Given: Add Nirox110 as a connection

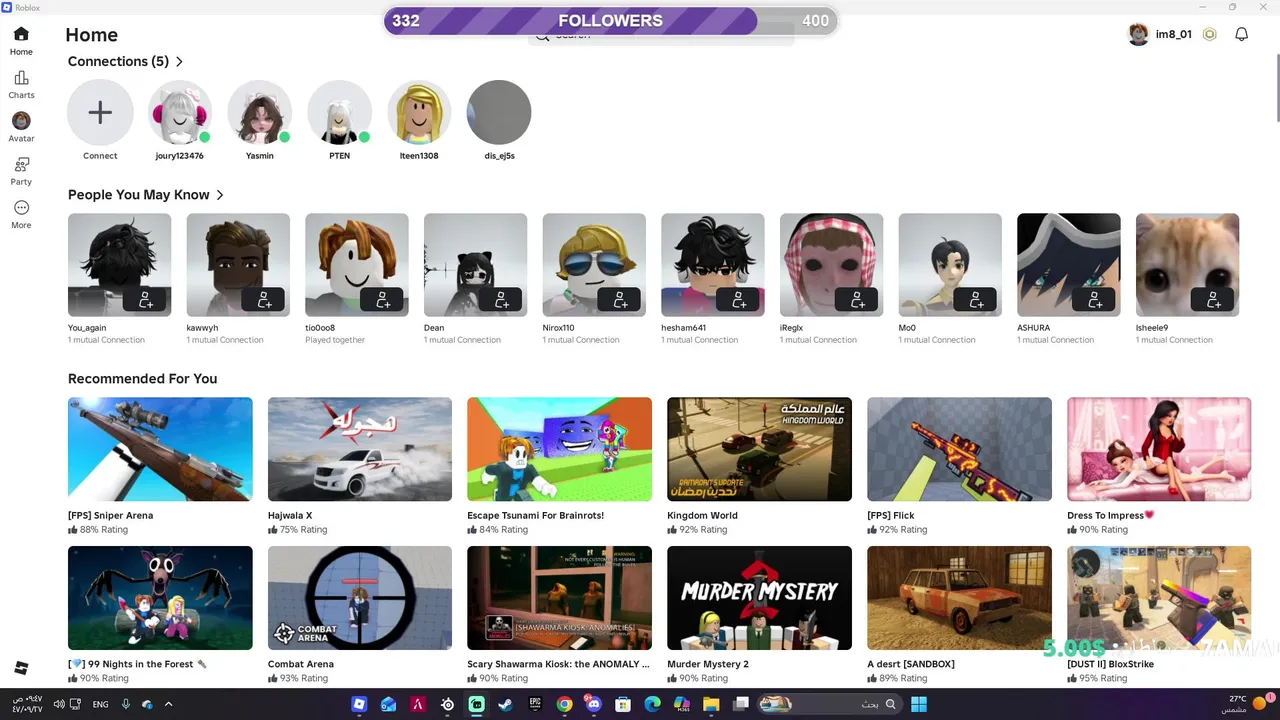Looking at the screenshot, I should 620,299.
